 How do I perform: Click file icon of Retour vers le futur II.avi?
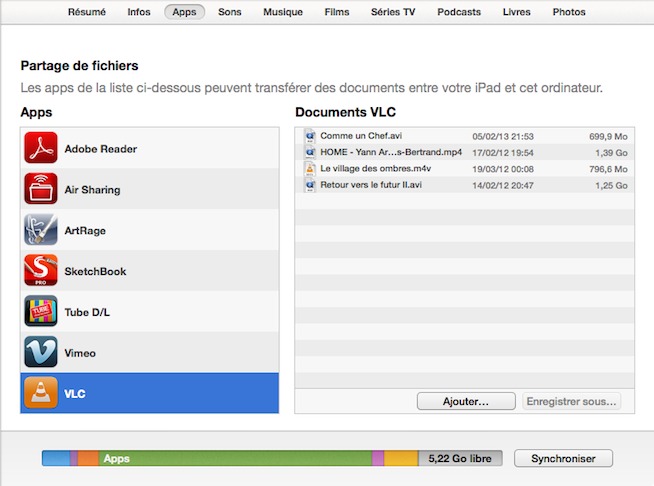pyautogui.click(x=310, y=185)
